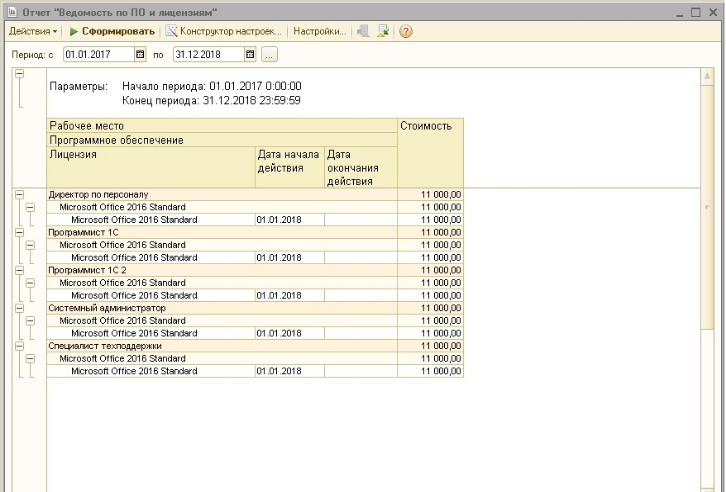Screen dimensions: 726x492
Task: Collapse the Директор по персоналу group
Action: pos(19,194)
